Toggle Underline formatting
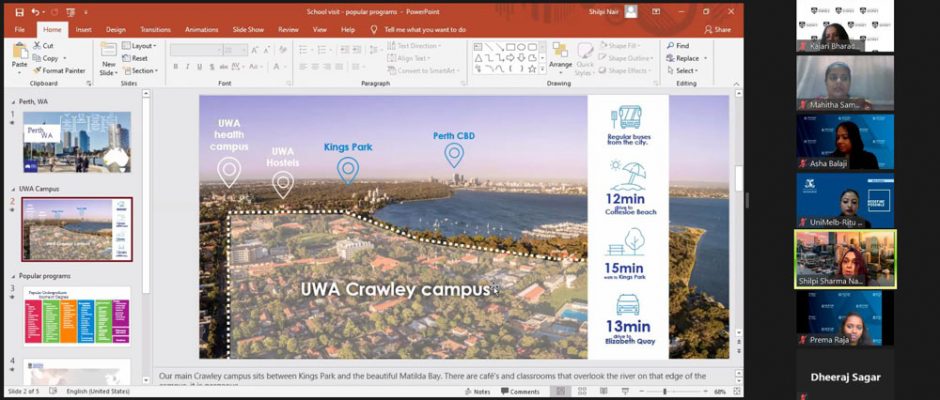 (200, 67)
